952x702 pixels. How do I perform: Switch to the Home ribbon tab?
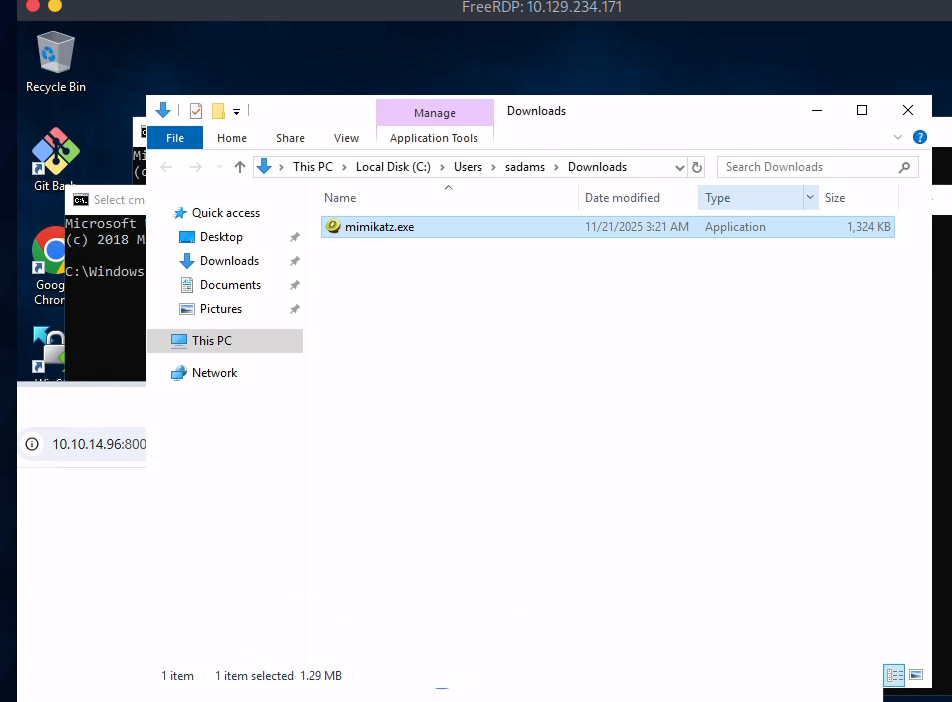(x=232, y=138)
